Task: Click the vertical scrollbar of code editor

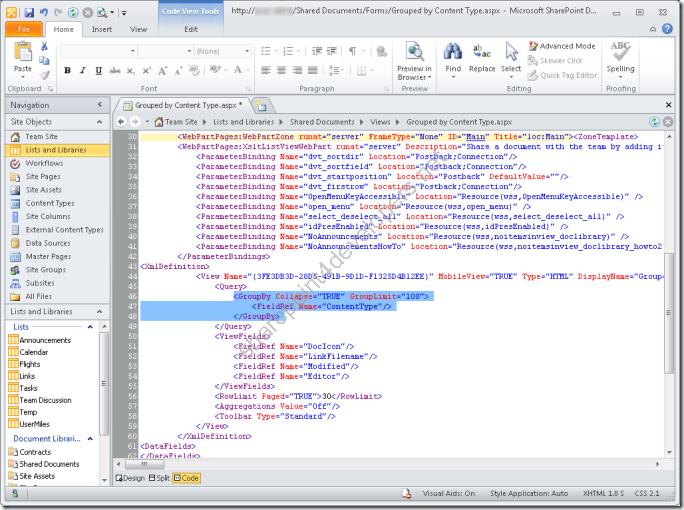Action: 669,313
